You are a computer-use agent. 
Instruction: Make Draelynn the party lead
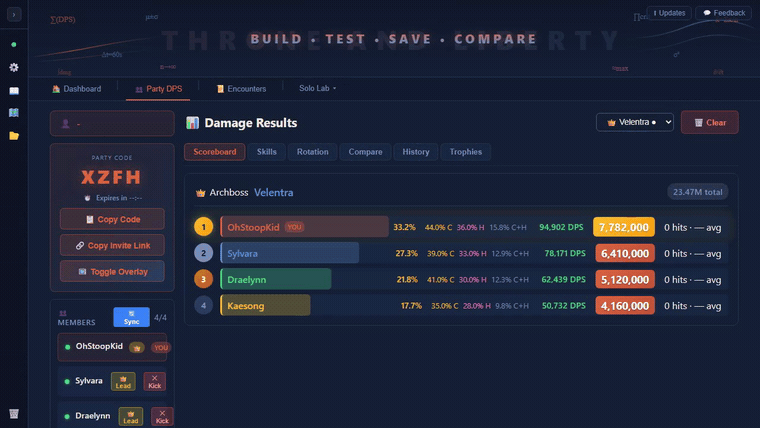coord(131,416)
